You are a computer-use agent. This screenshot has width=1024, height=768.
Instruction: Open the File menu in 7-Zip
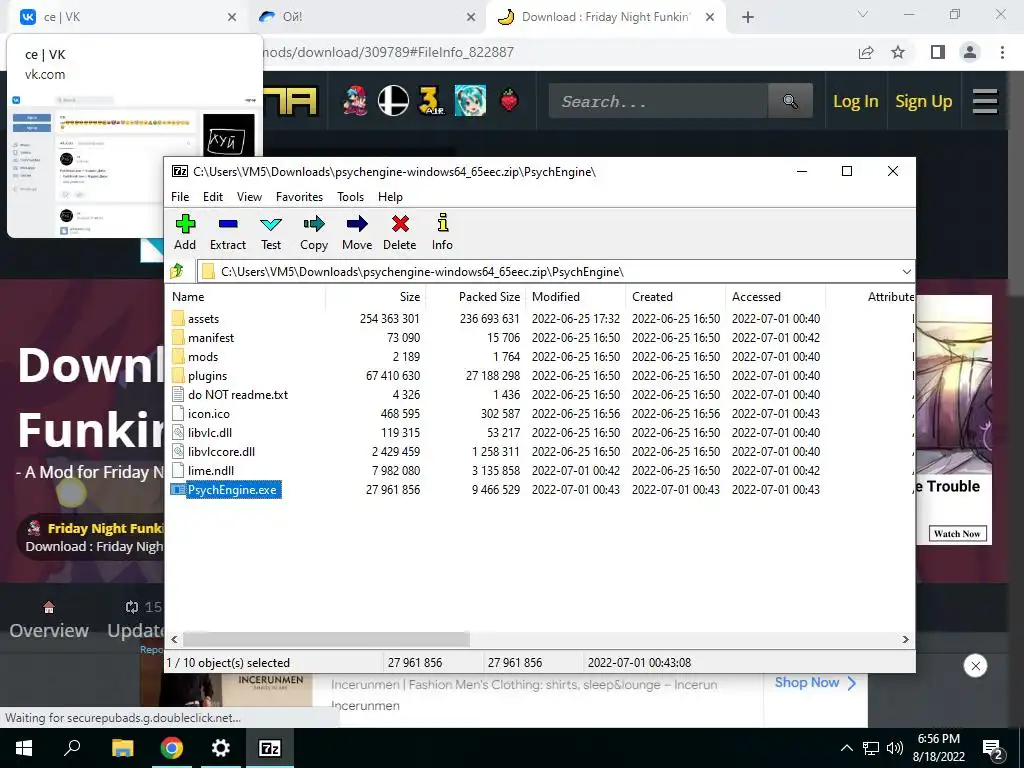tap(180, 197)
